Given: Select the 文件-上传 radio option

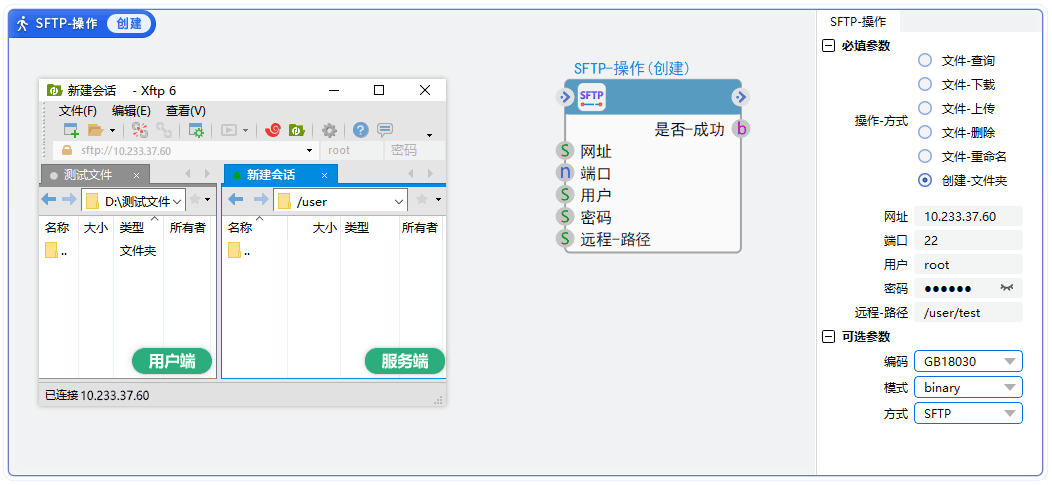Looking at the screenshot, I should [x=925, y=108].
